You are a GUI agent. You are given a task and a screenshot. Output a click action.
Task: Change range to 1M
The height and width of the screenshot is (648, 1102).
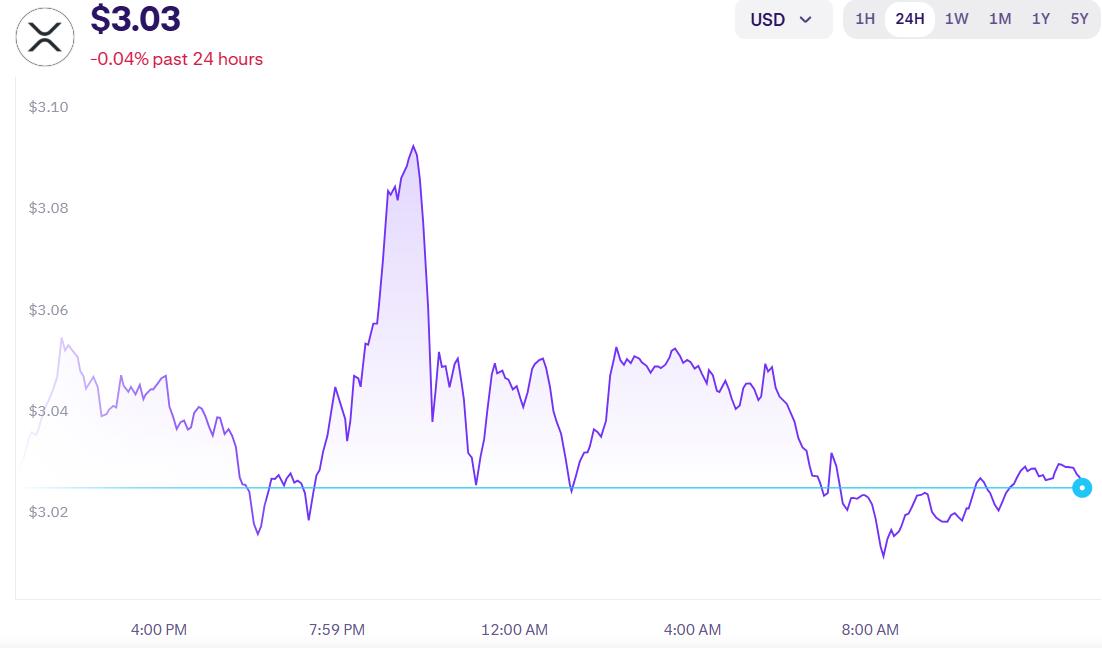1000,19
